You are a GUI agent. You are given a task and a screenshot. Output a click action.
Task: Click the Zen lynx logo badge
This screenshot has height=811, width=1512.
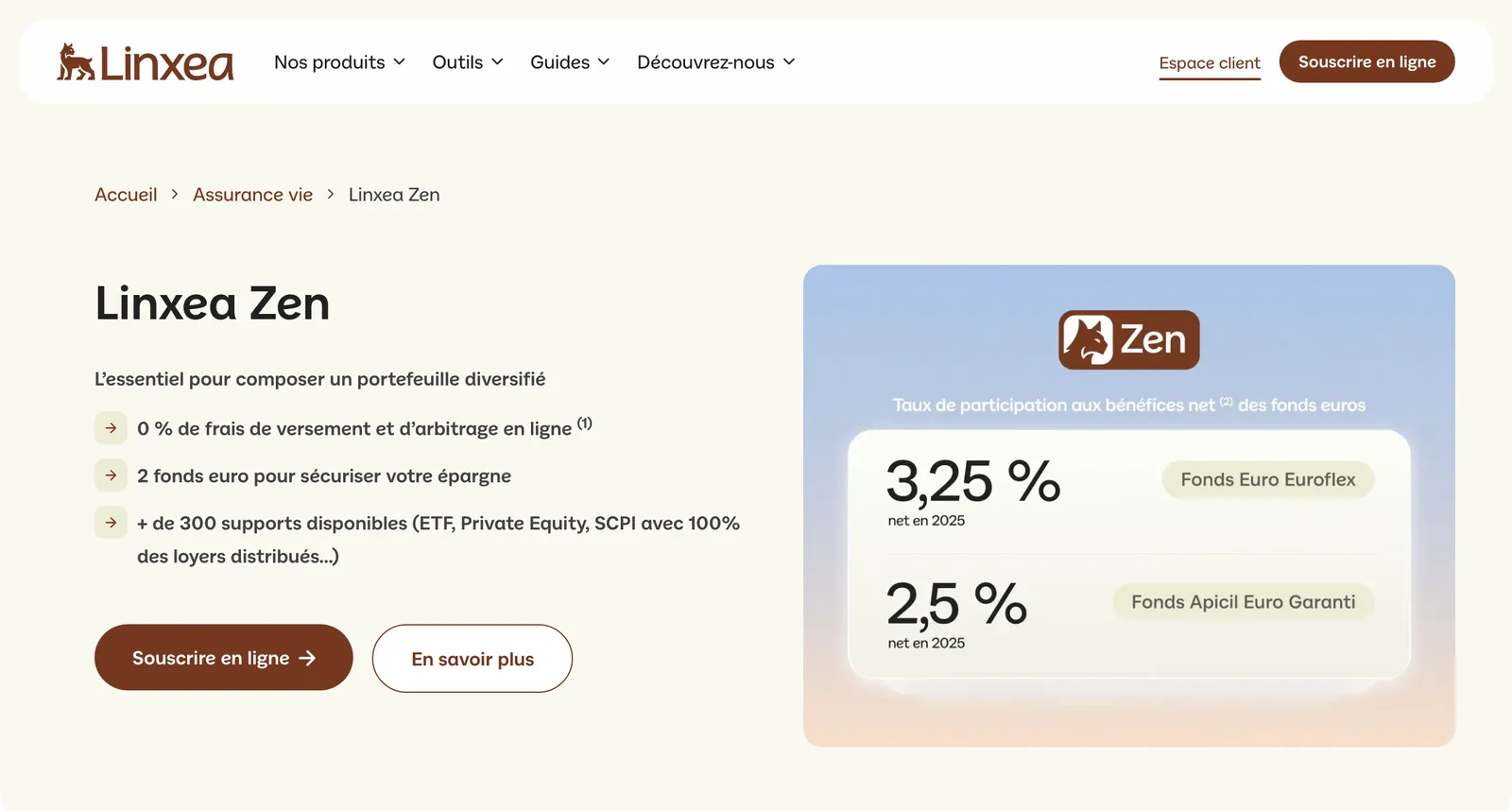click(1128, 339)
